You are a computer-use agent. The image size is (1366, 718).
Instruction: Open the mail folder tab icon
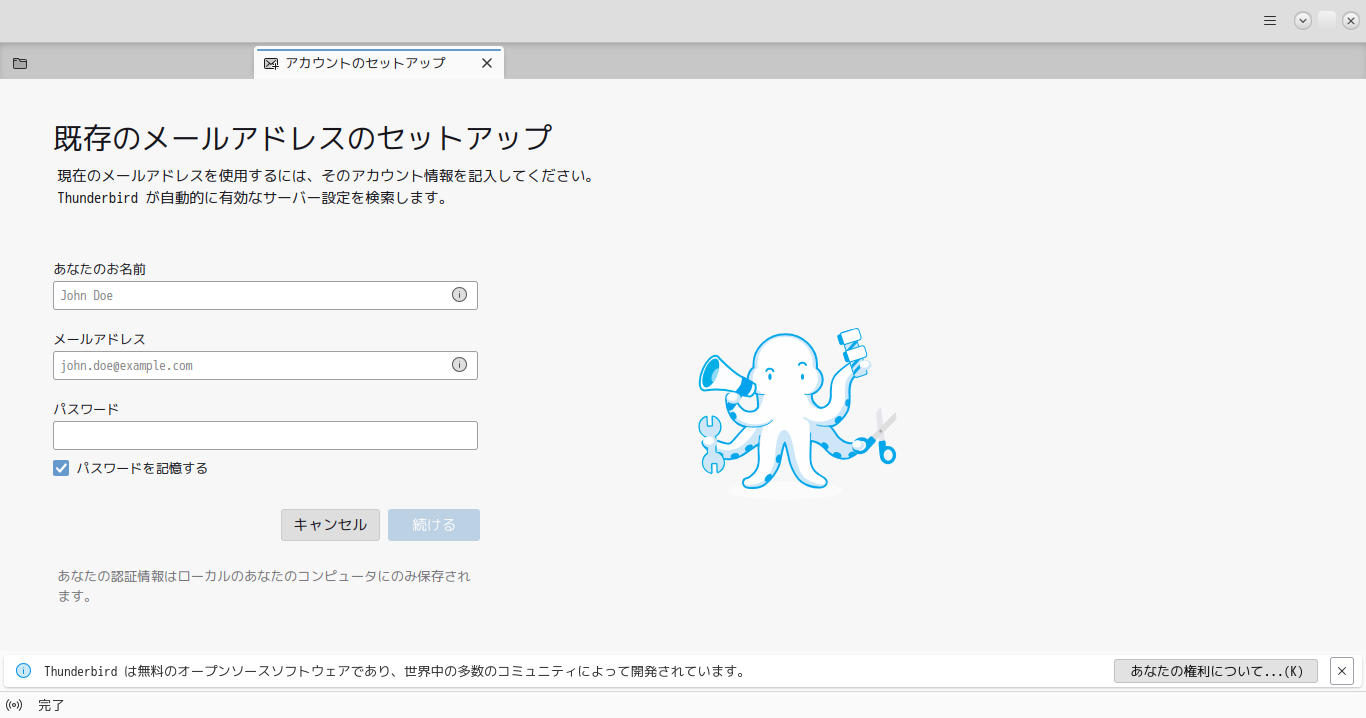tap(20, 63)
